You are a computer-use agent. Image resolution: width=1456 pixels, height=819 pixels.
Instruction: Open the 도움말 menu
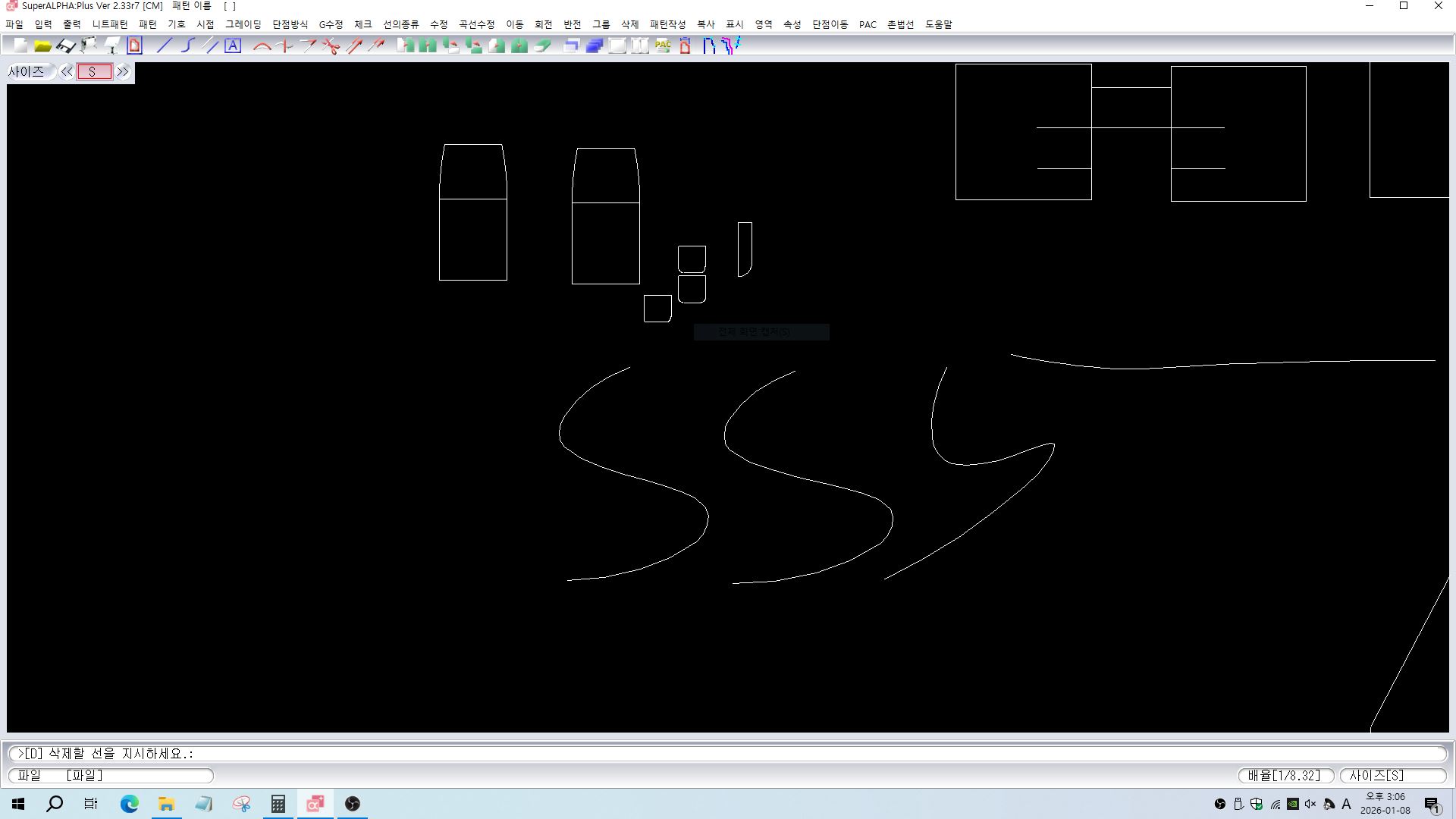[x=938, y=24]
